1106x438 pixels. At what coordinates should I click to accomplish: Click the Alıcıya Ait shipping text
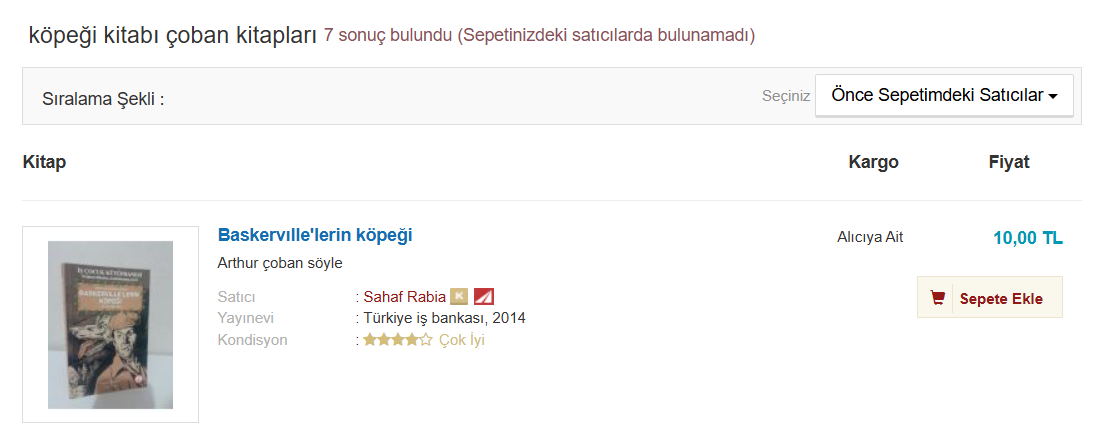(x=870, y=237)
